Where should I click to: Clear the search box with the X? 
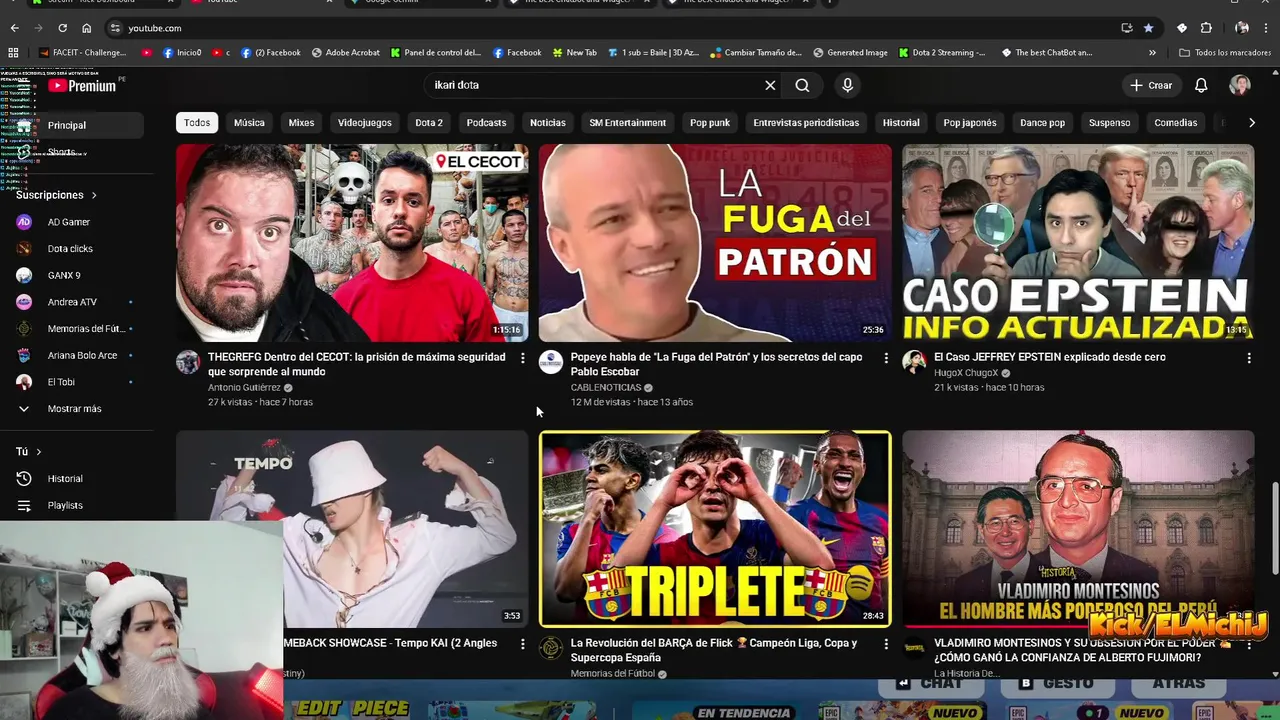[770, 85]
